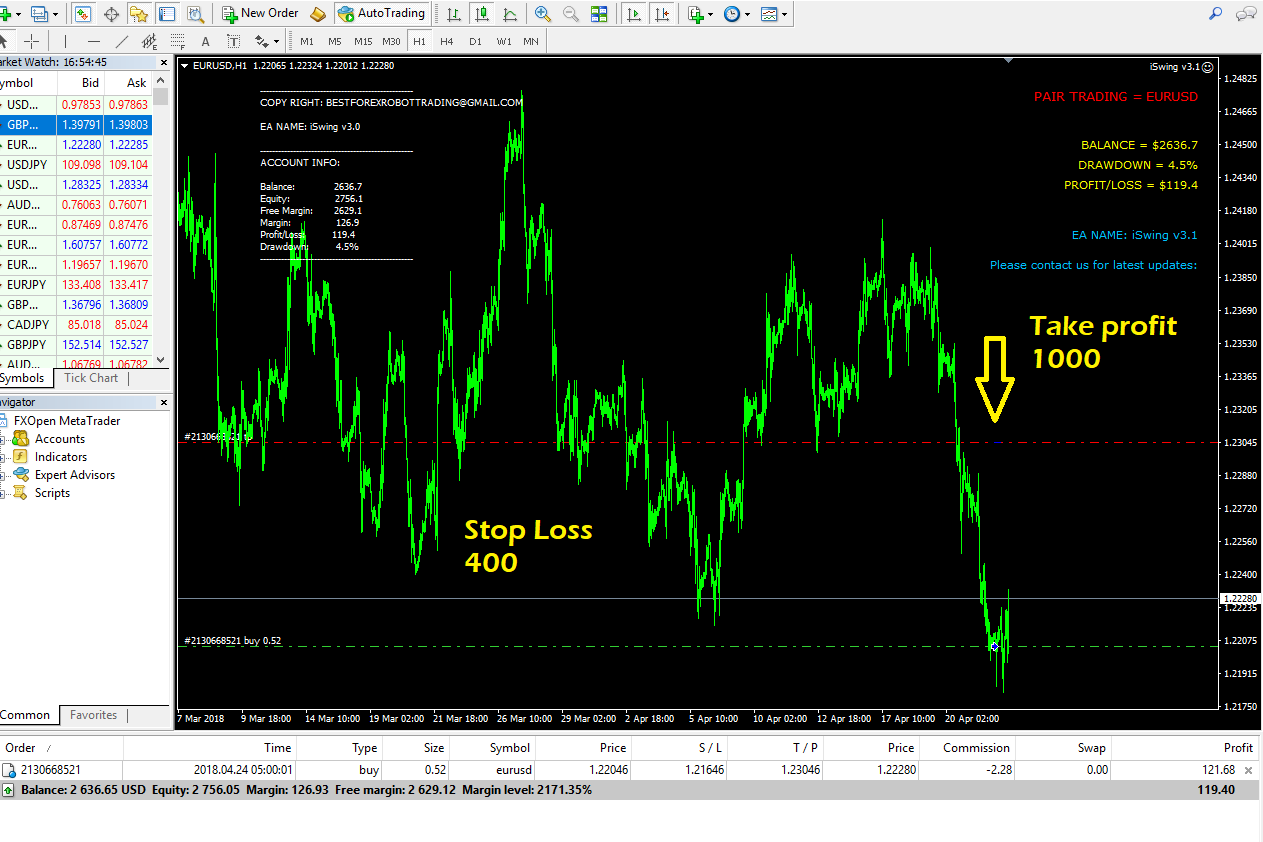This screenshot has width=1263, height=842.
Task: Switch to the Tick Chart tab
Action: [90, 378]
